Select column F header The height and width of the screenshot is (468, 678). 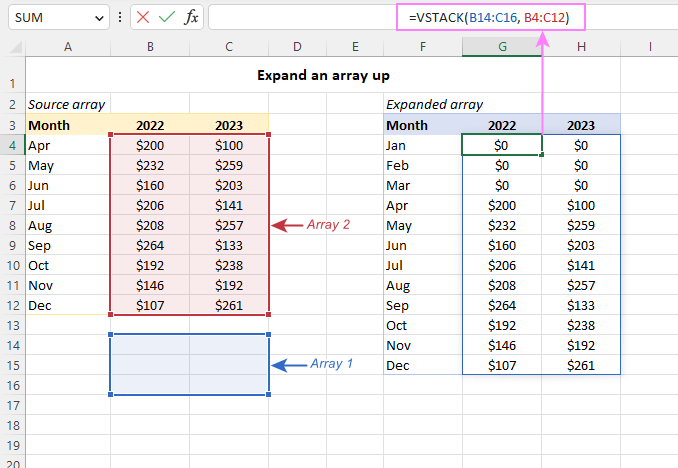pos(423,47)
